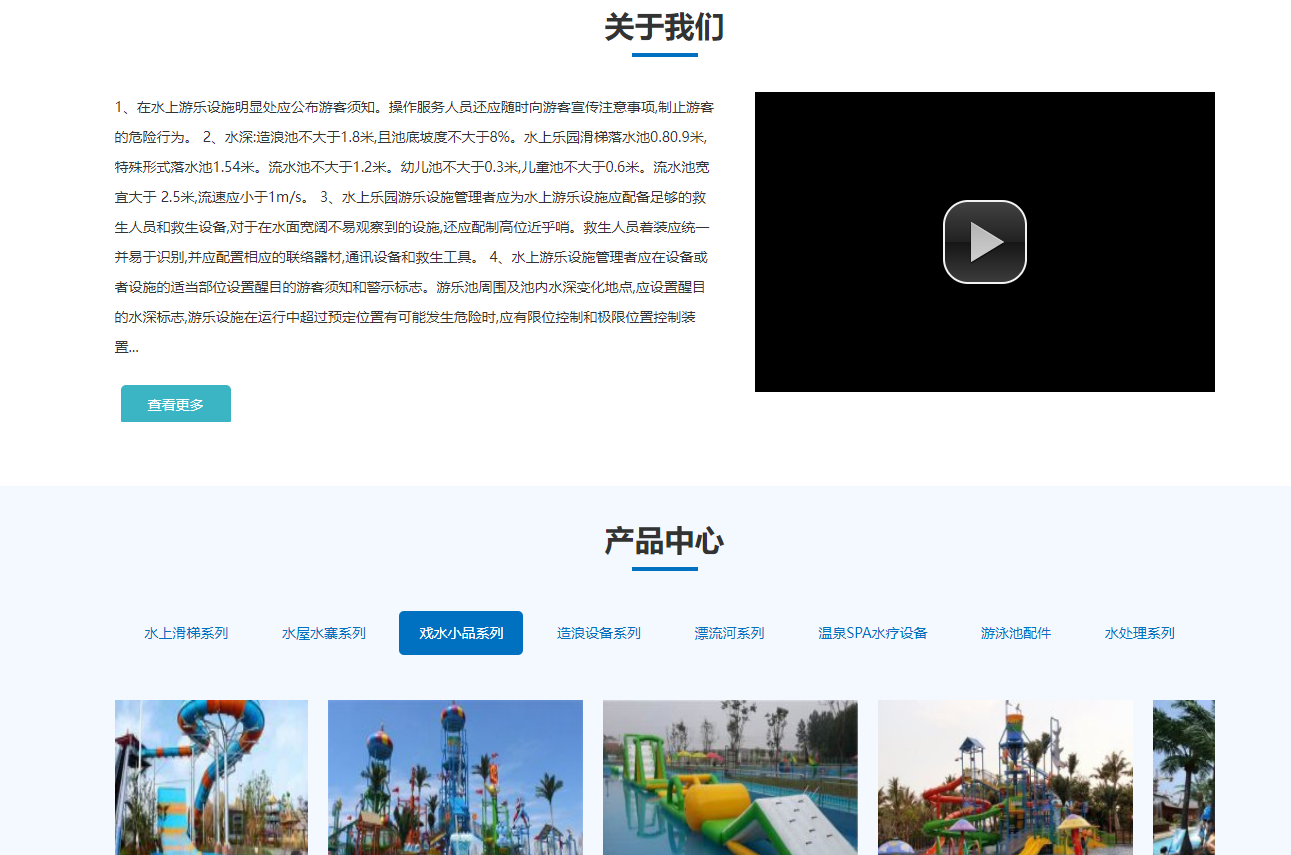Viewport: 1291px width, 855px height.
Task: Go to the 漂流河系列 tab
Action: pos(730,633)
